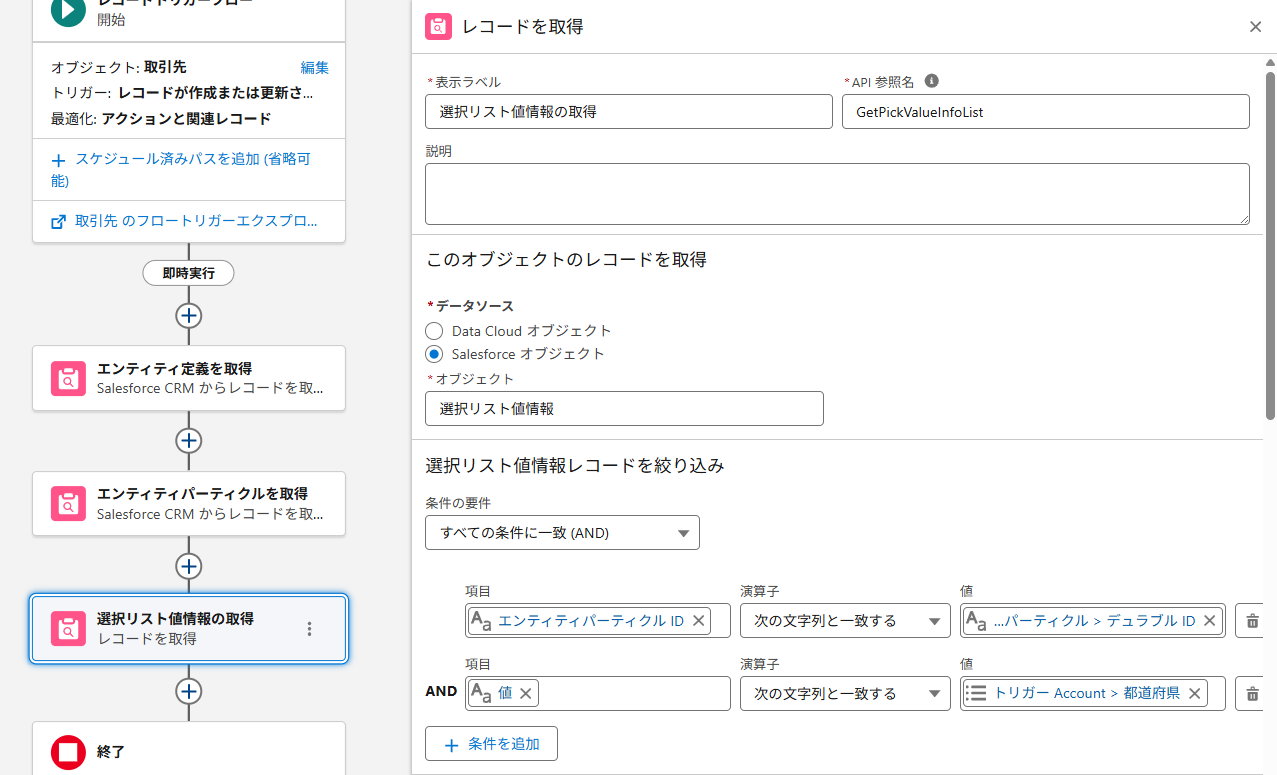Screen dimensions: 1277x775
Task: Delete the 値 condition row with trash icon
Action: click(1252, 693)
